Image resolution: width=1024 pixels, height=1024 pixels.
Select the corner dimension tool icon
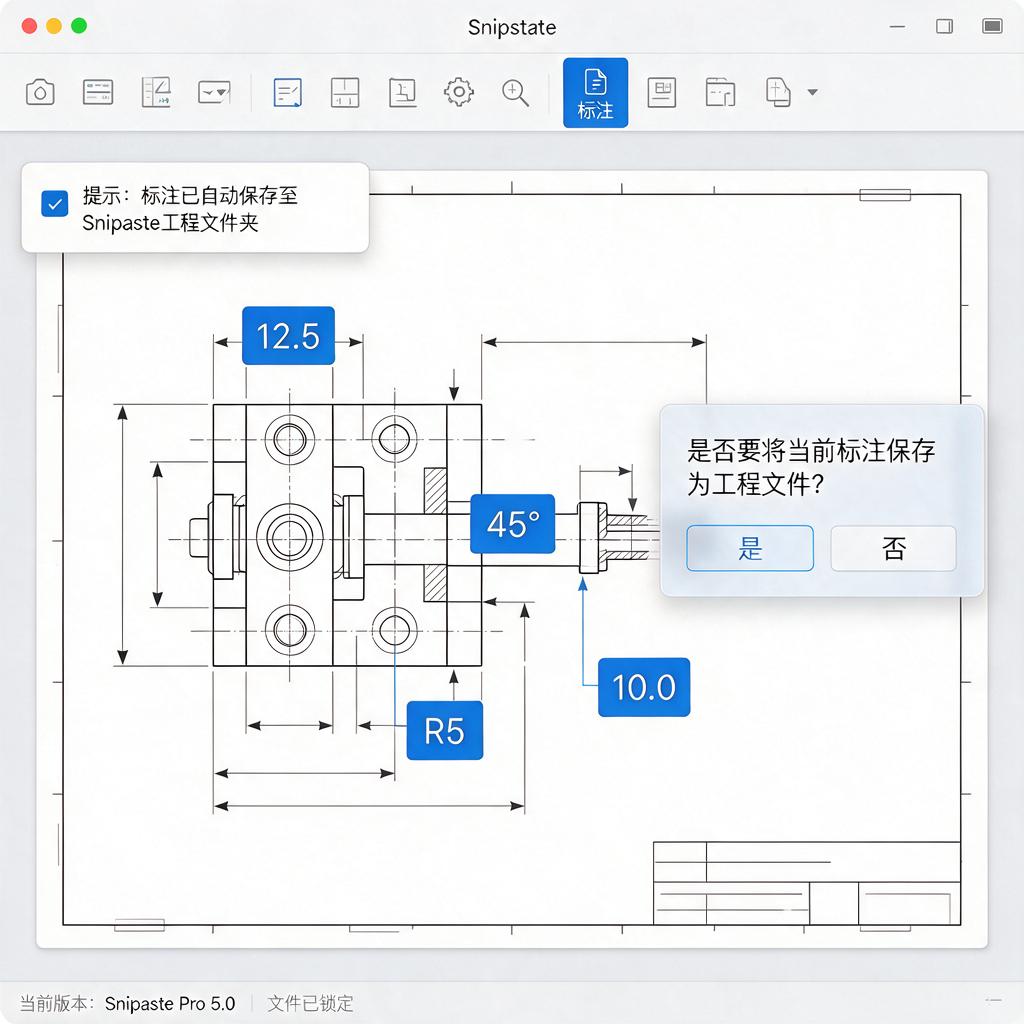click(402, 92)
